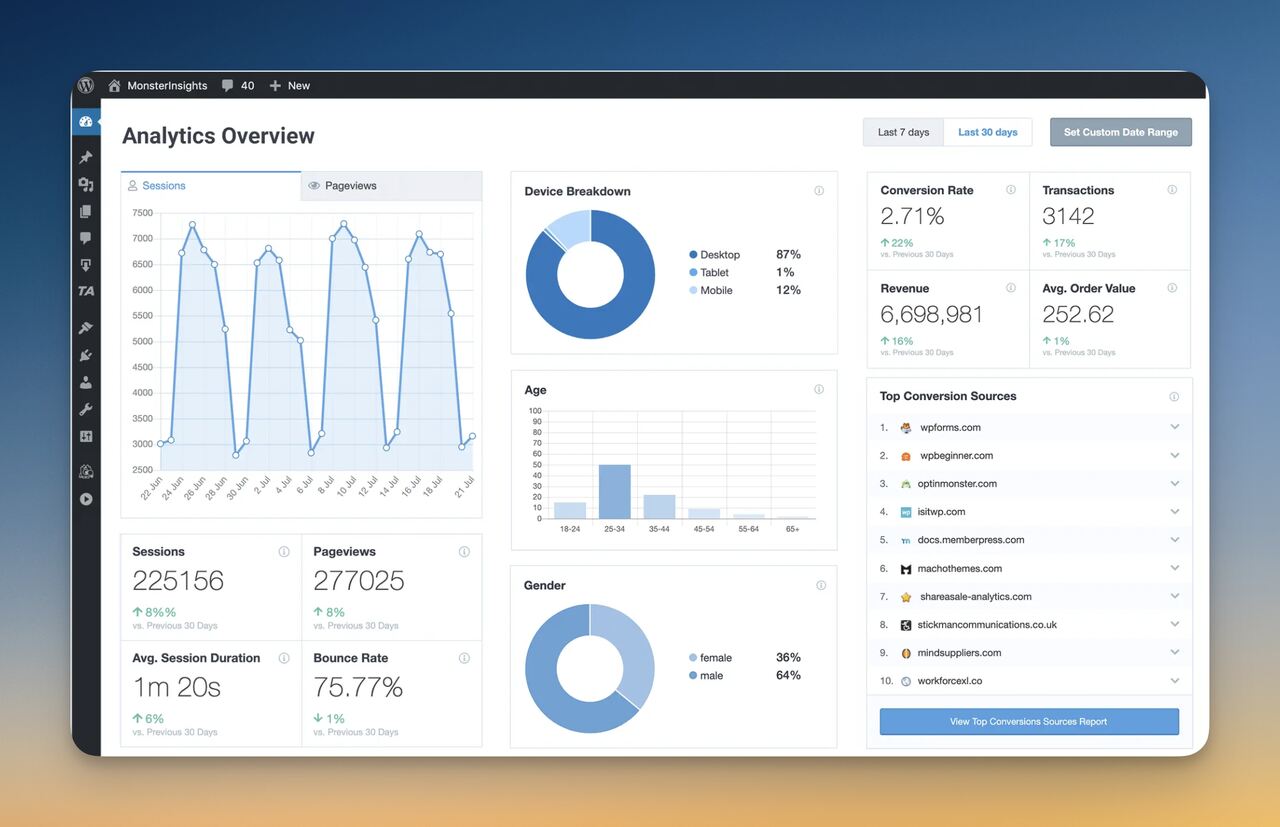Open the Plugins sidebar icon

86,355
